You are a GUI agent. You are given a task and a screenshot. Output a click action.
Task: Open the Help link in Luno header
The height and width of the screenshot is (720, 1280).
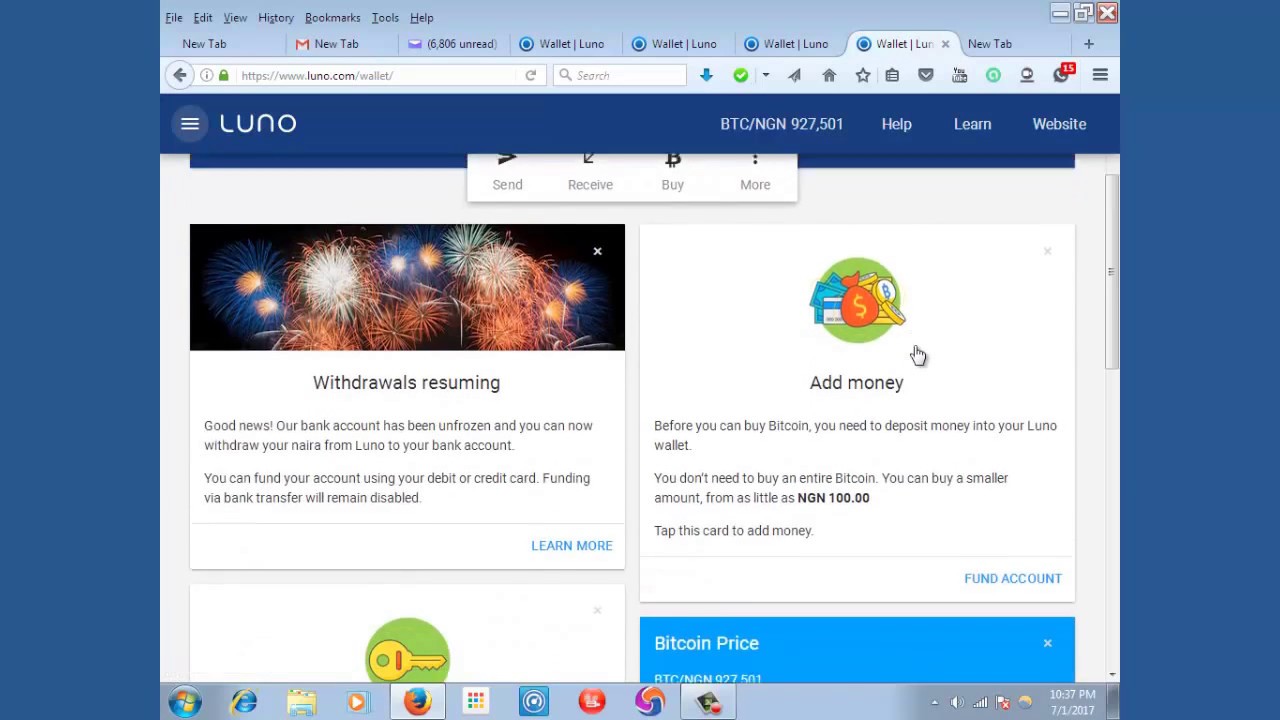pyautogui.click(x=897, y=124)
